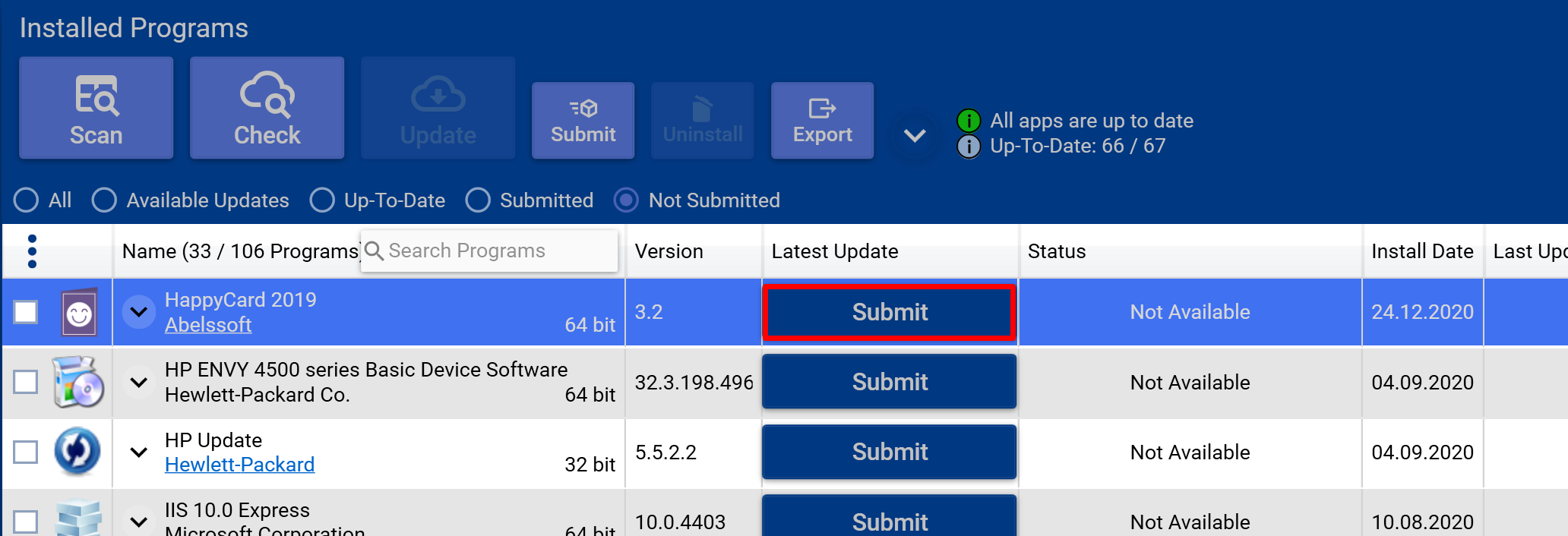Click the IIS 10.0 Express icon
This screenshot has width=1568, height=536.
tap(79, 519)
